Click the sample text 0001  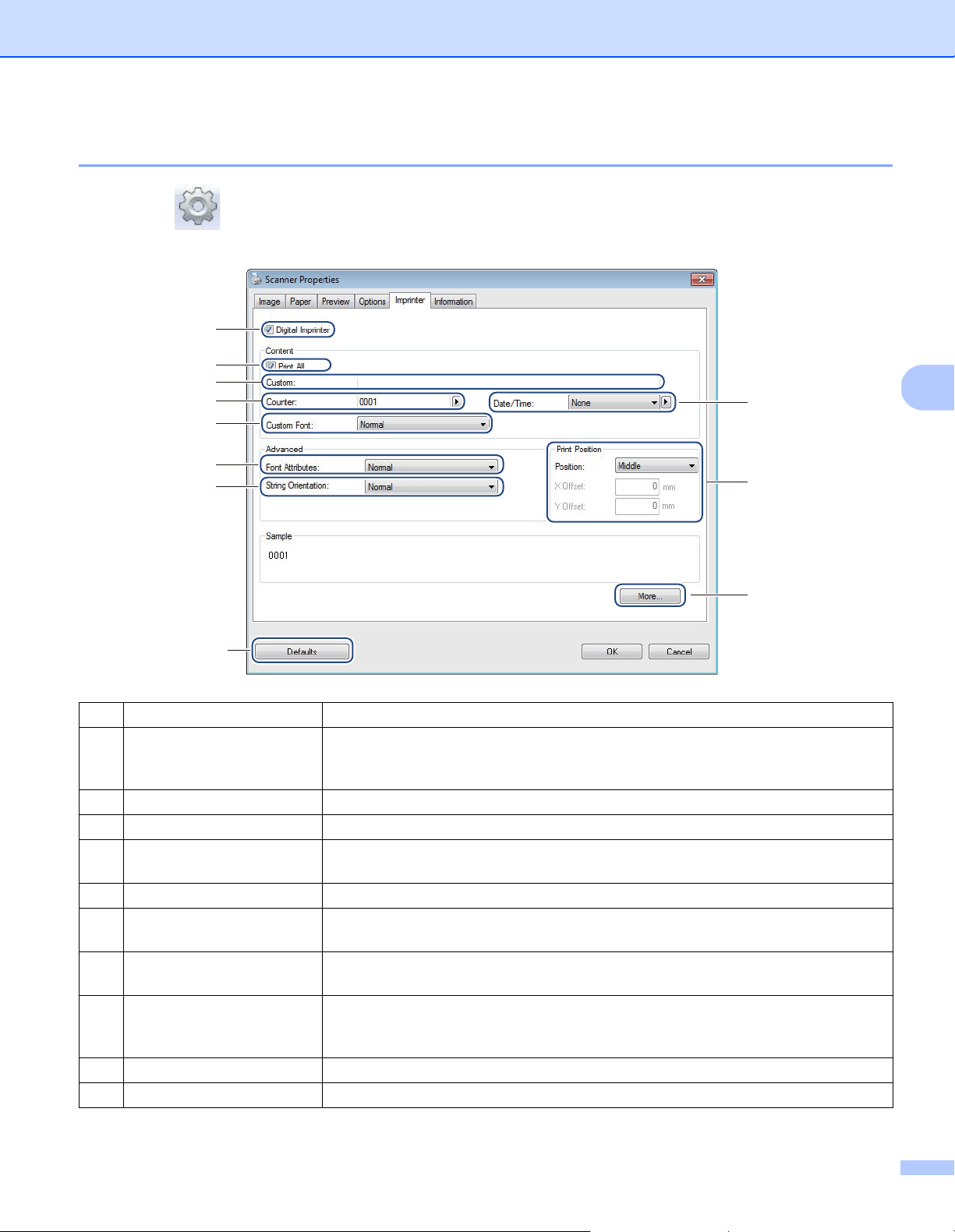point(278,556)
